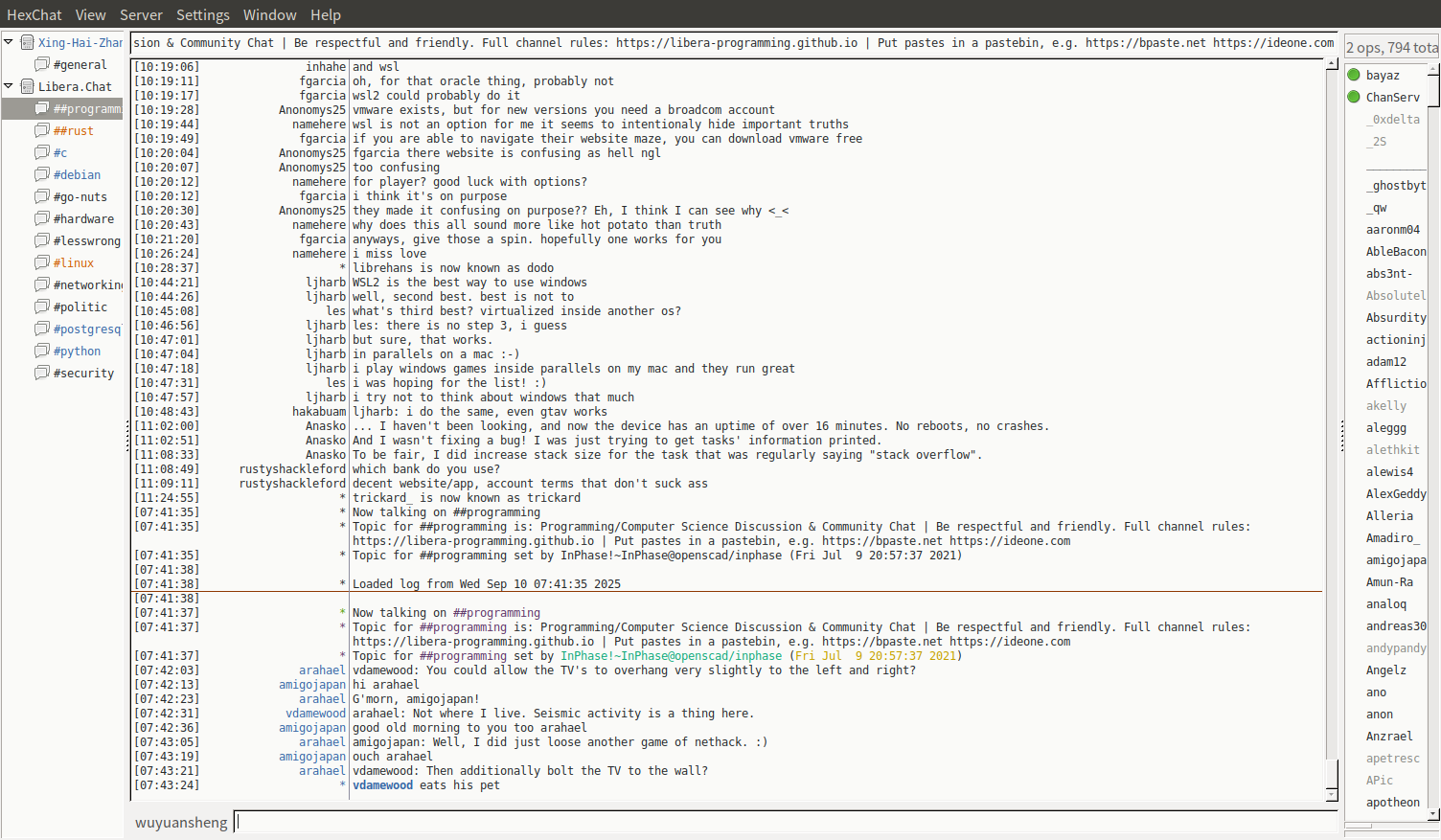Click the channel topic bar

pyautogui.click(x=734, y=42)
